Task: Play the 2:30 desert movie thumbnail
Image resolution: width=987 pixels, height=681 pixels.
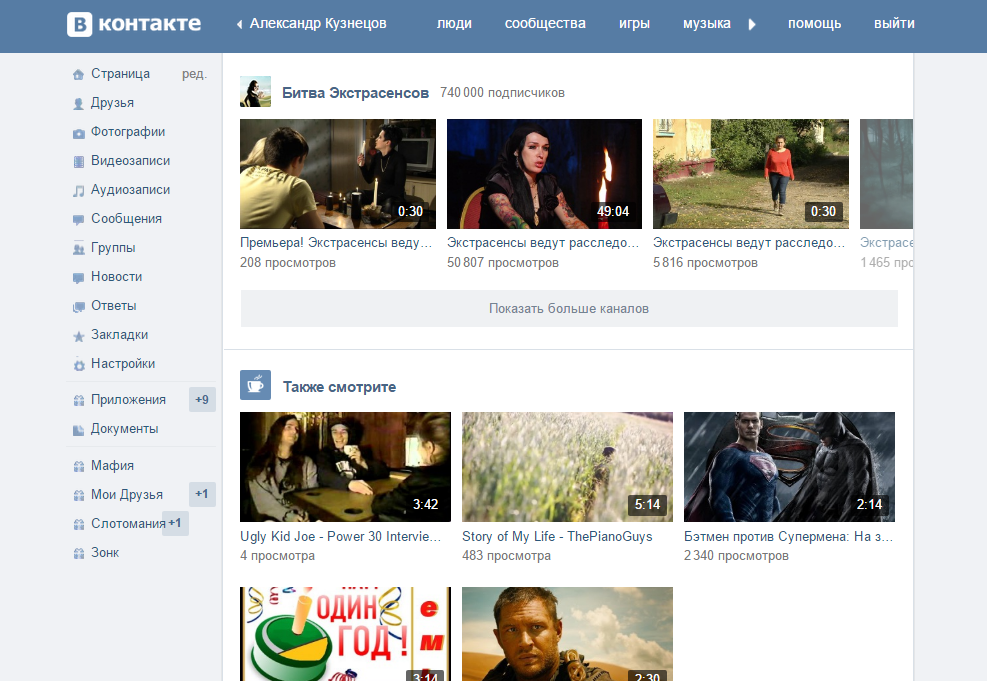Action: click(x=567, y=634)
